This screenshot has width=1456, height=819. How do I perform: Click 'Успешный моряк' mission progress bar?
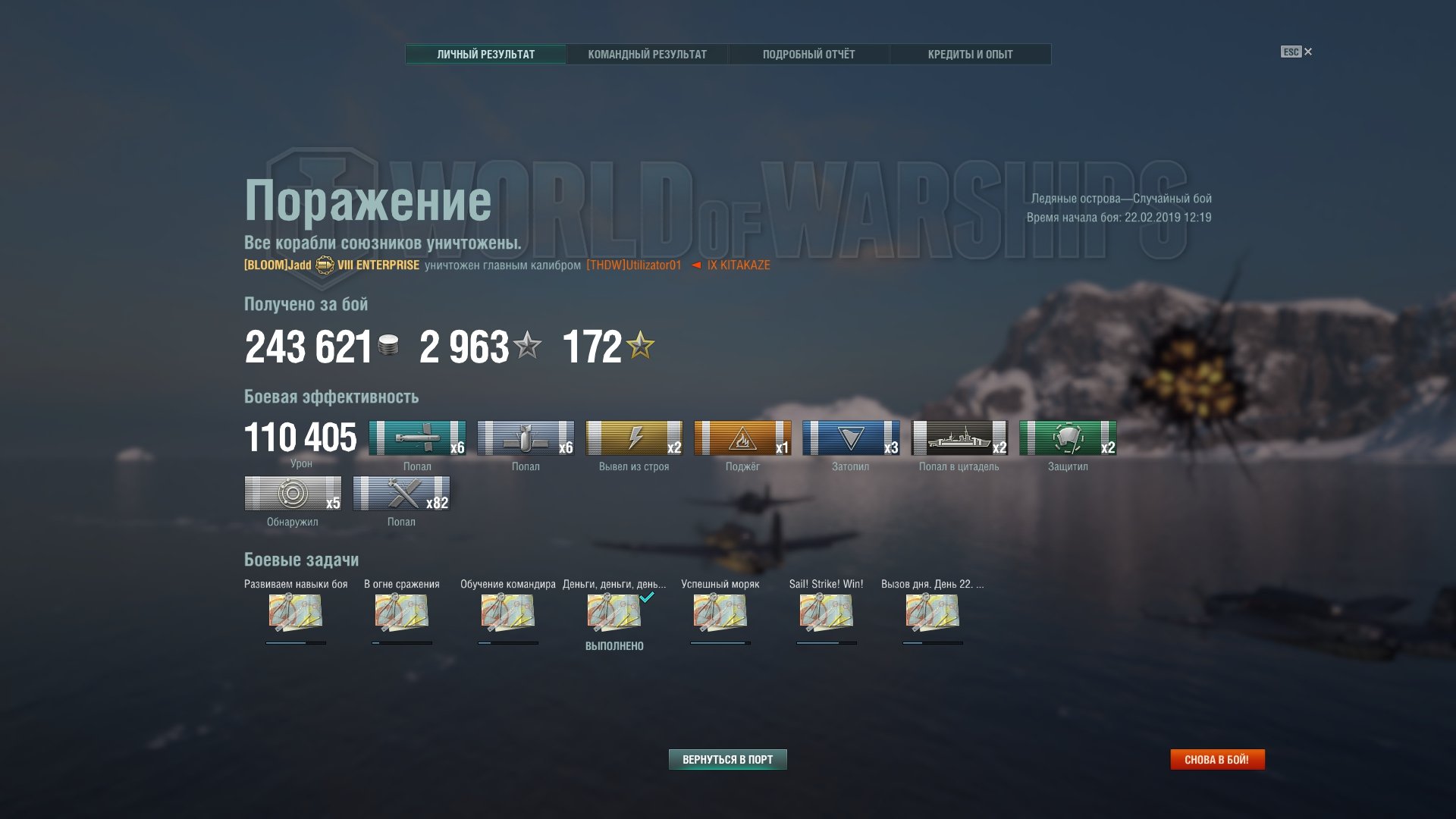coord(720,643)
